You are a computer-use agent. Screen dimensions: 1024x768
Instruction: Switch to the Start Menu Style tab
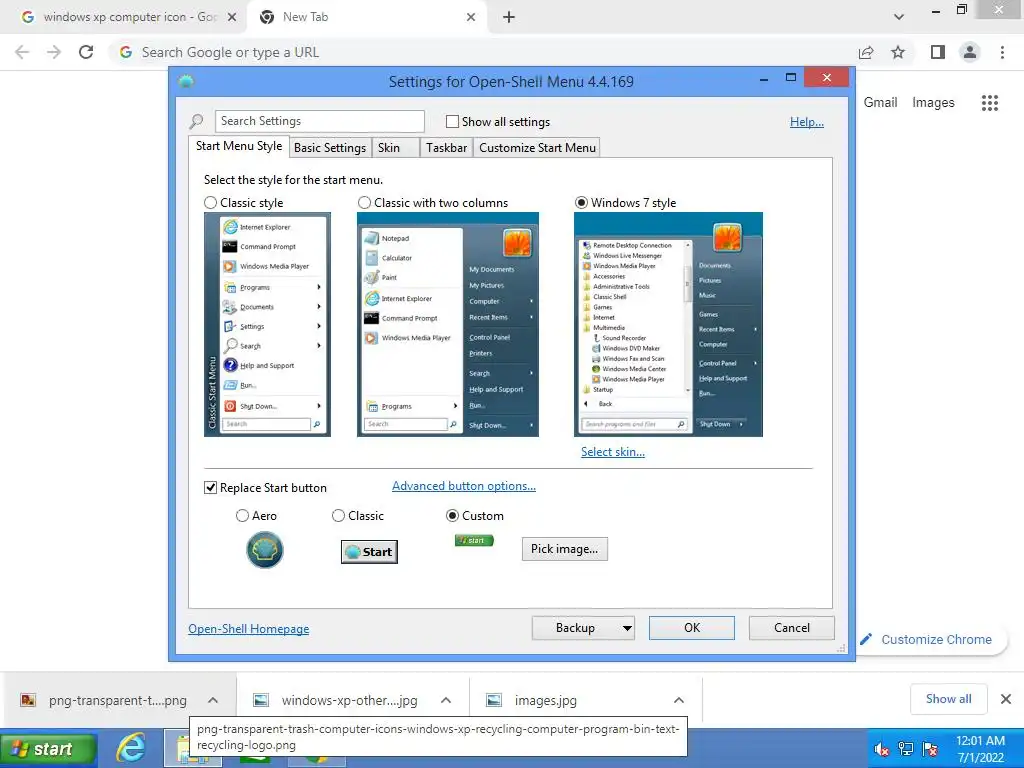coord(239,146)
